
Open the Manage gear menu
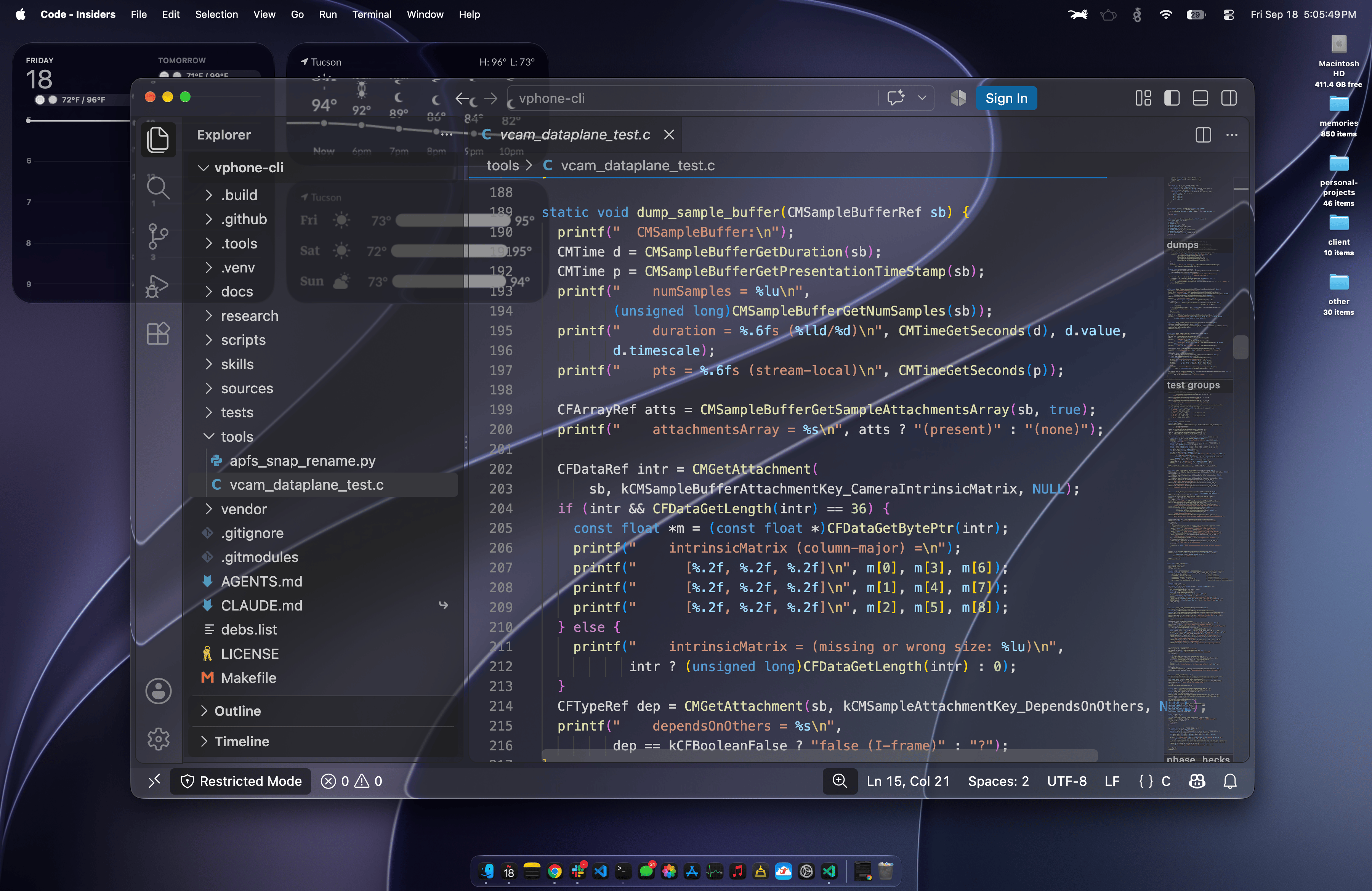click(158, 739)
